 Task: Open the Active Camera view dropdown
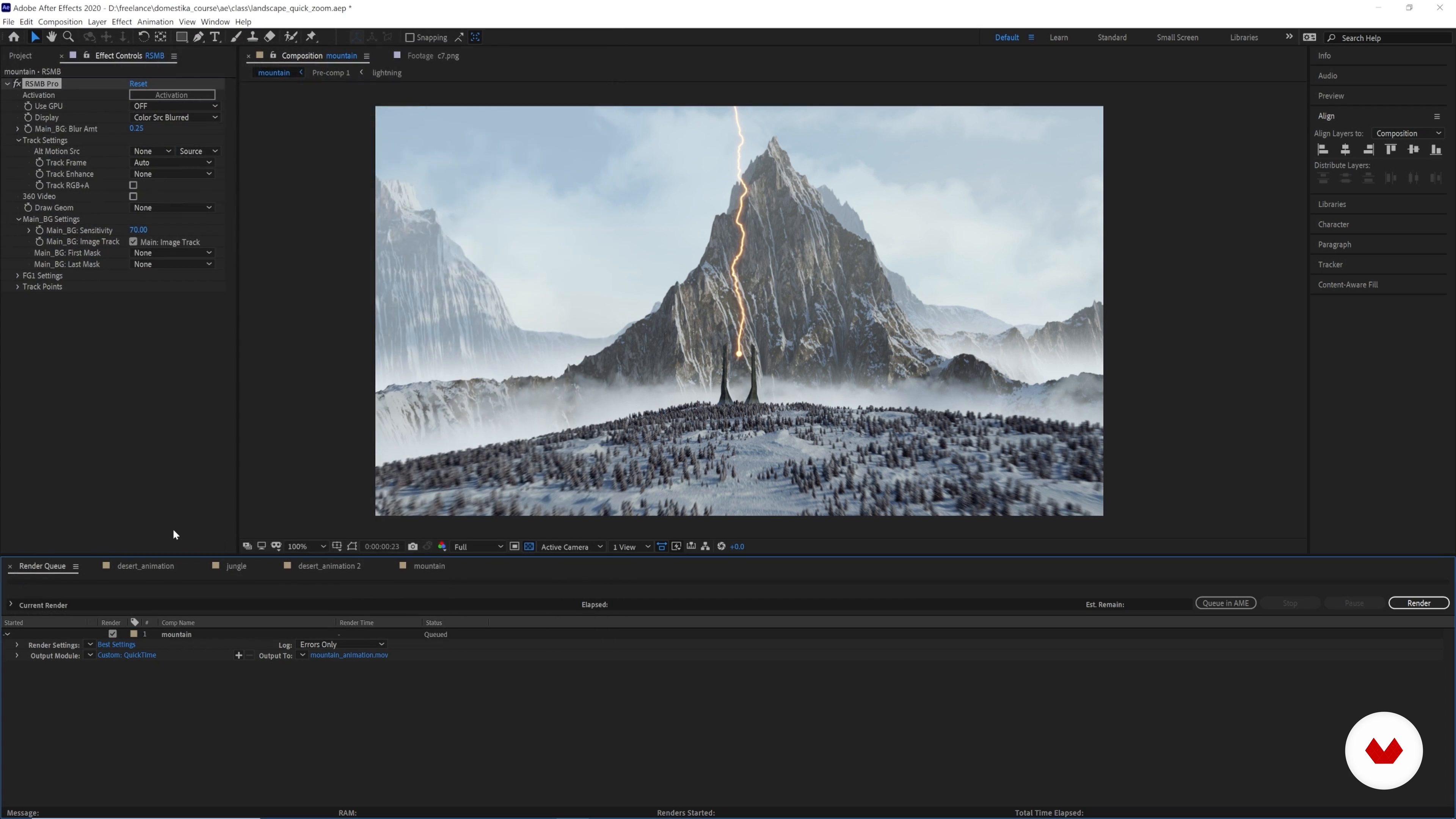click(x=571, y=546)
